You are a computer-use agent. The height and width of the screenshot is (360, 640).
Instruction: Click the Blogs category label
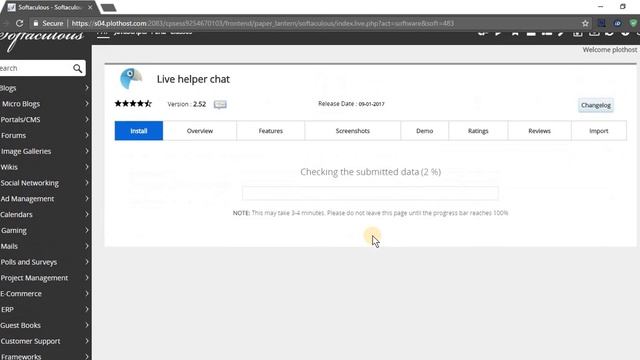tap(8, 88)
